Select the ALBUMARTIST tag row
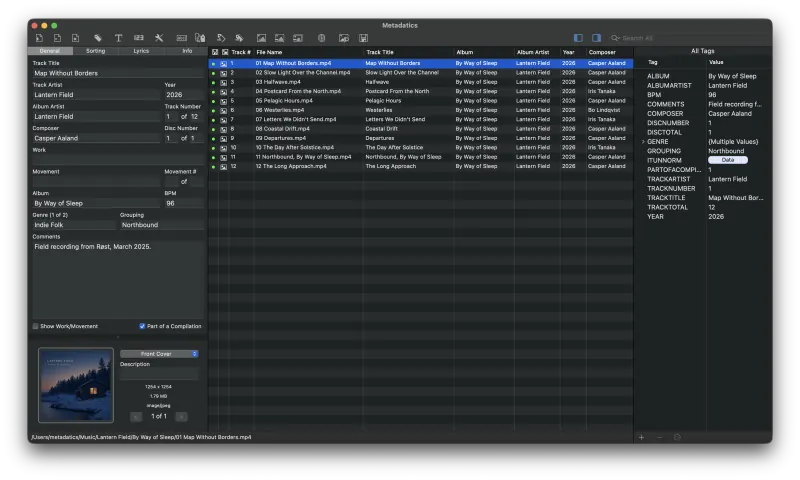Image resolution: width=800 pixels, height=480 pixels. click(x=703, y=86)
